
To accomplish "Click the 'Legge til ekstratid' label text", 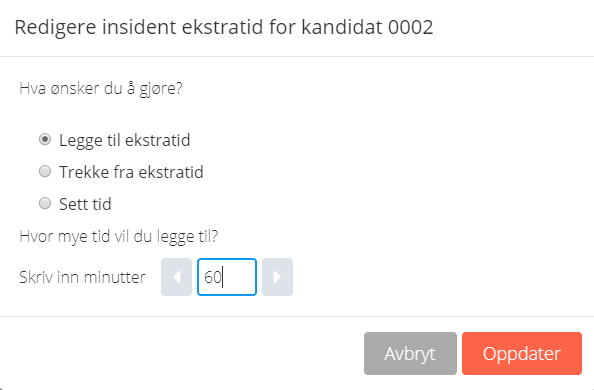I will (x=125, y=140).
